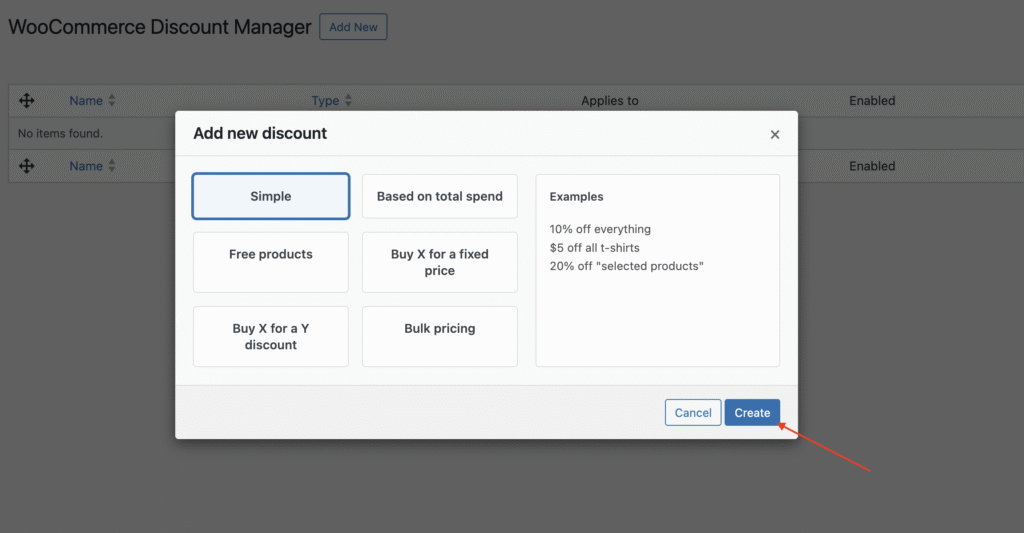Click the '$5 off all t-shirts' example
The image size is (1024, 533).
click(x=594, y=248)
